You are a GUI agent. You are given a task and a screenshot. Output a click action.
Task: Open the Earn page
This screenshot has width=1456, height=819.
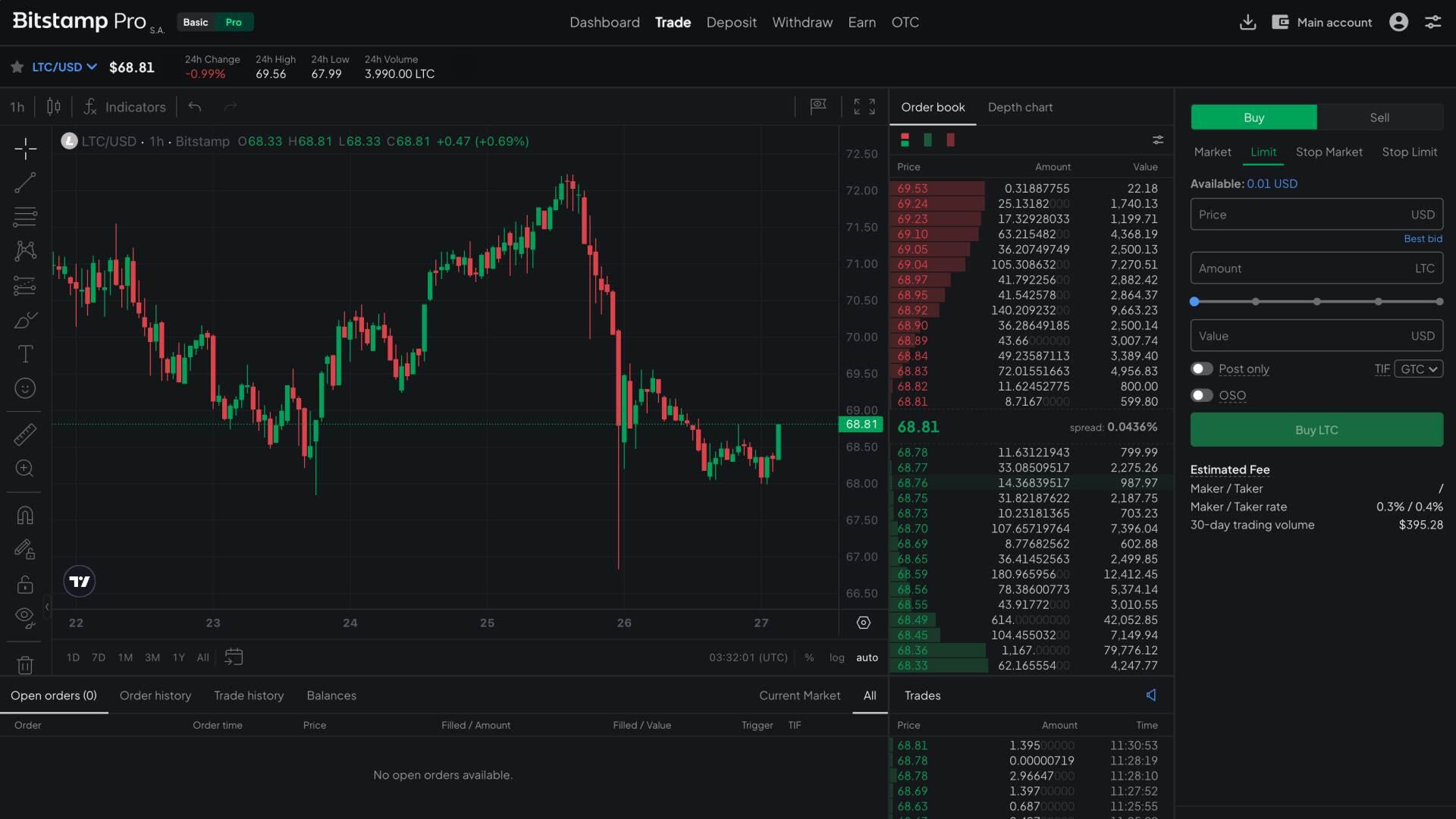(x=861, y=22)
